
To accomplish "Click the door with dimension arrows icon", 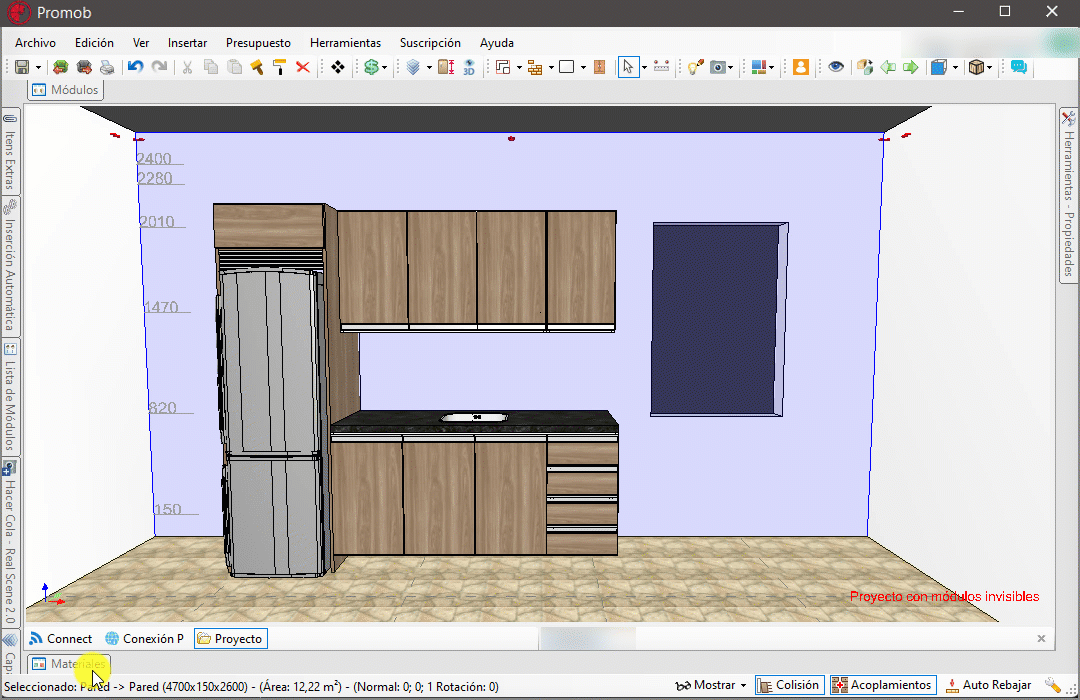I will tap(446, 67).
